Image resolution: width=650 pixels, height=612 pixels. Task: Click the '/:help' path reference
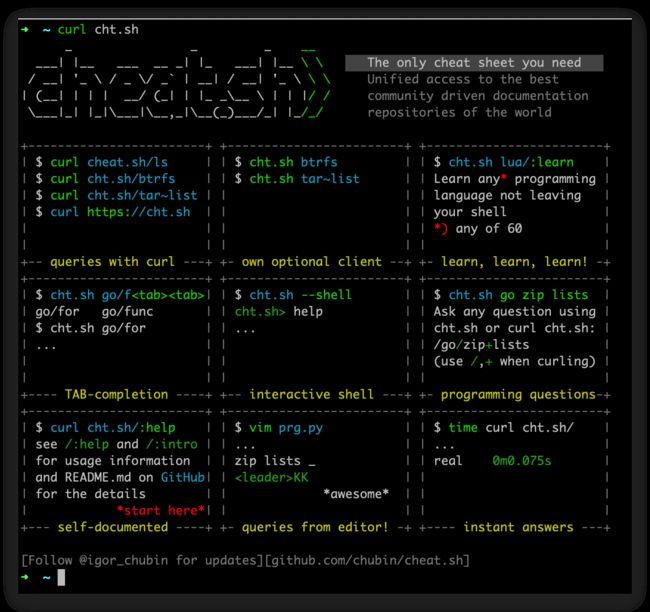pyautogui.click(x=87, y=444)
